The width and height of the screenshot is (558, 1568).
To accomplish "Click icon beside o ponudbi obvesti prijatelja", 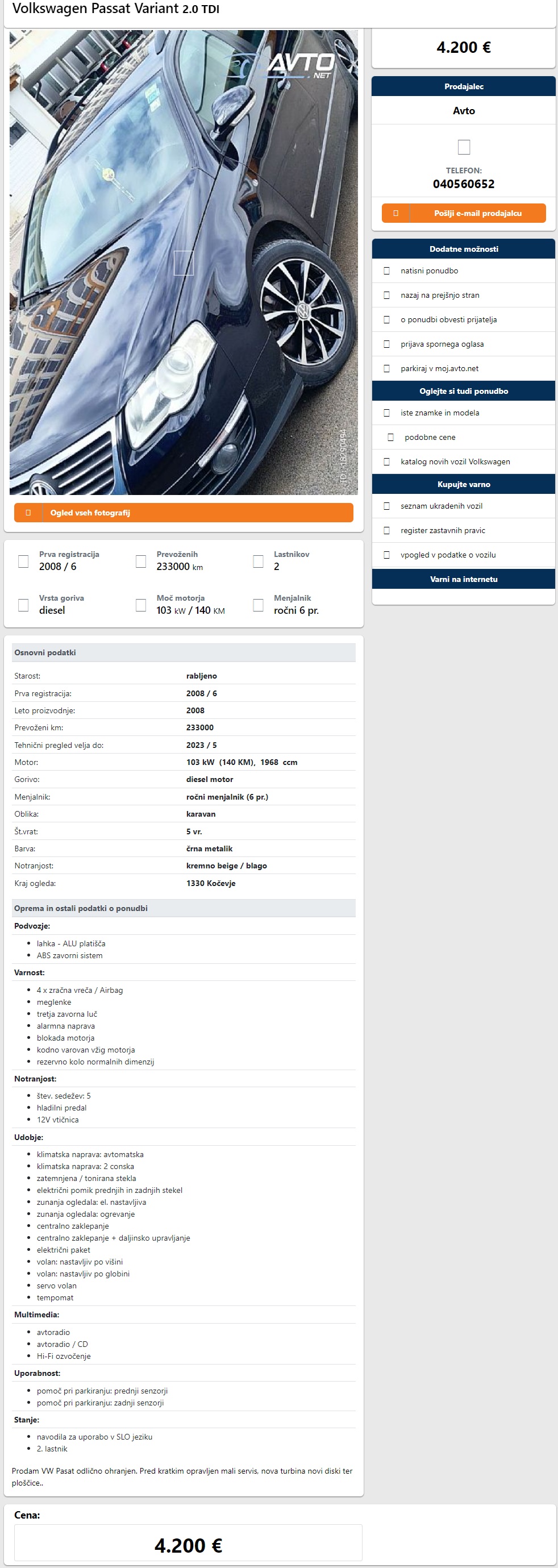I will pyautogui.click(x=386, y=319).
